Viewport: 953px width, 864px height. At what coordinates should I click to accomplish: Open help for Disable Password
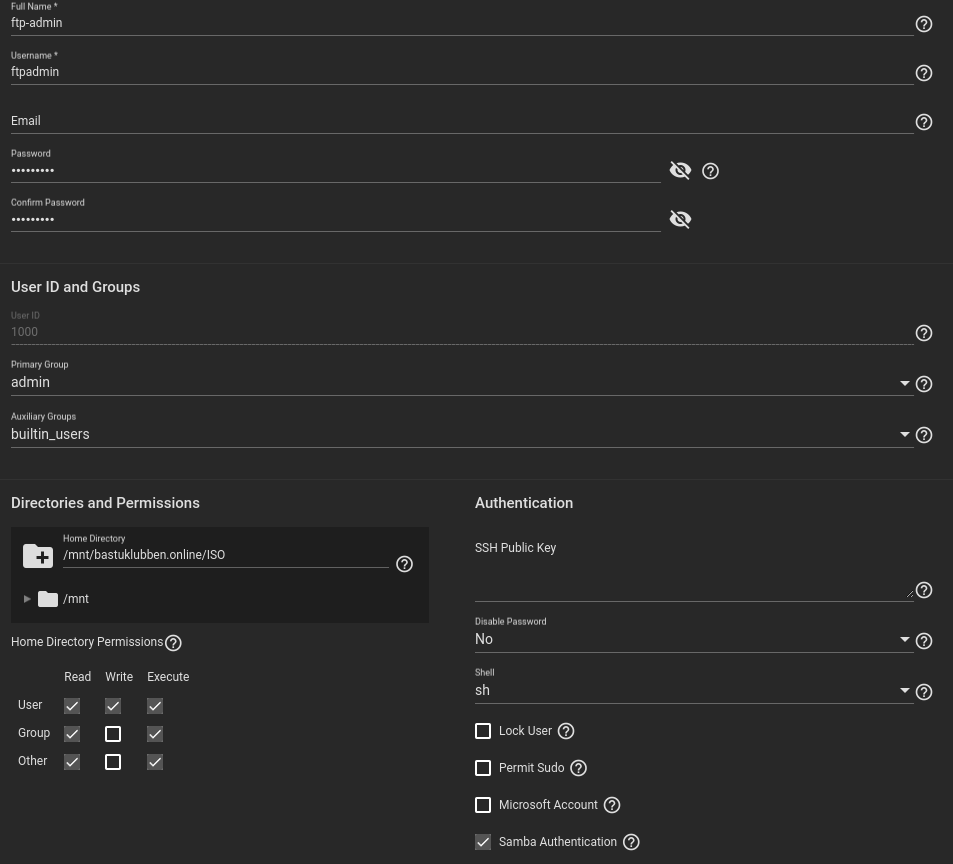click(923, 641)
